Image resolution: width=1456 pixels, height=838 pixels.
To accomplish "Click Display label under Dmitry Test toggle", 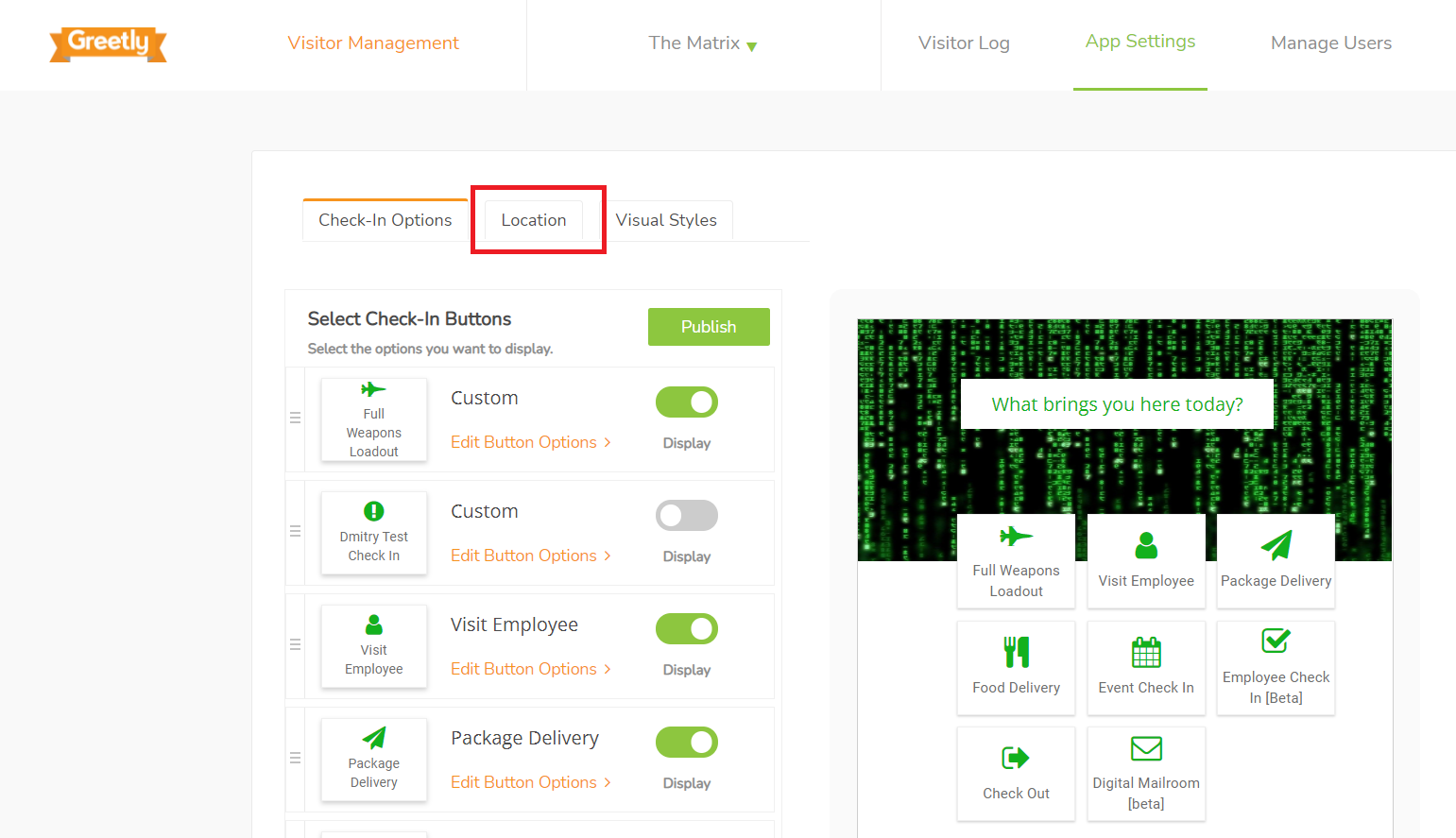I will coord(687,556).
